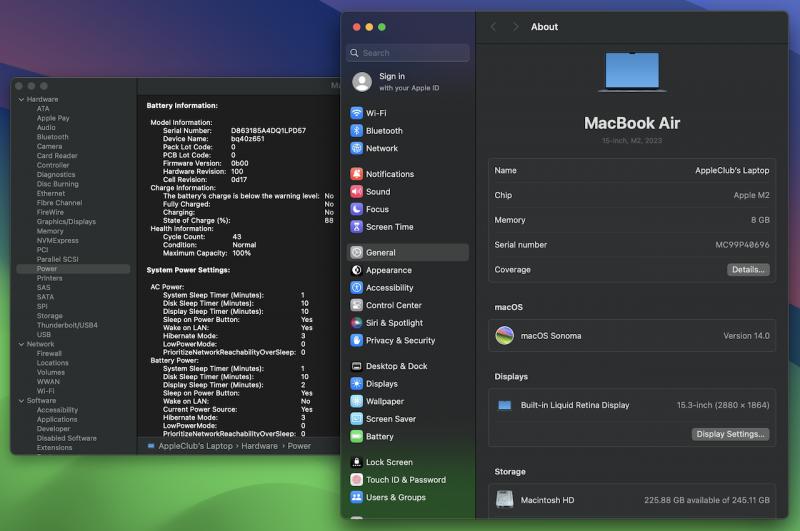Screen dimensions: 800x531
Task: Collapse the Network tree section
Action: coord(21,344)
